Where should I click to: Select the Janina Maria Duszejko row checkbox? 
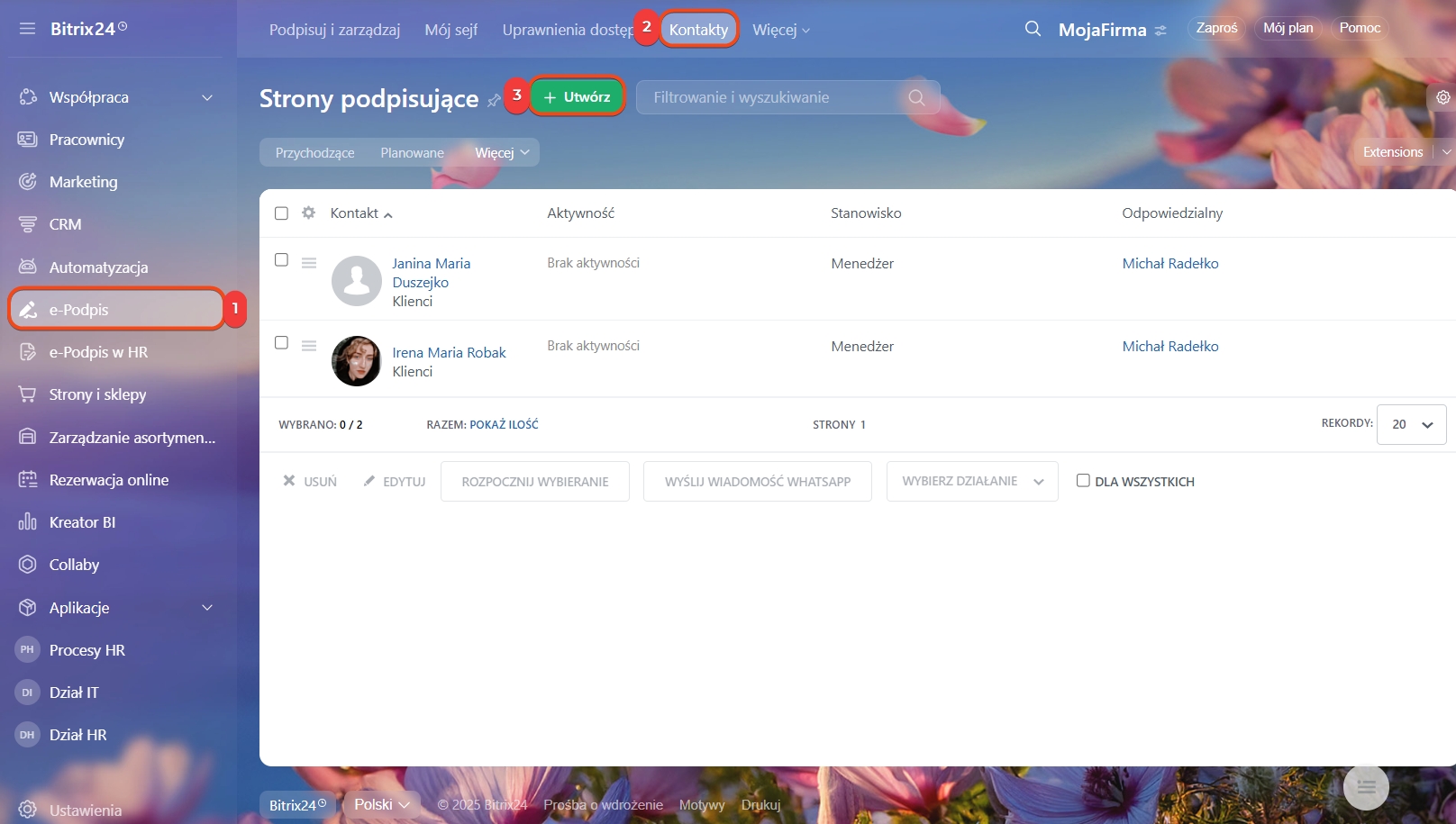pyautogui.click(x=281, y=260)
